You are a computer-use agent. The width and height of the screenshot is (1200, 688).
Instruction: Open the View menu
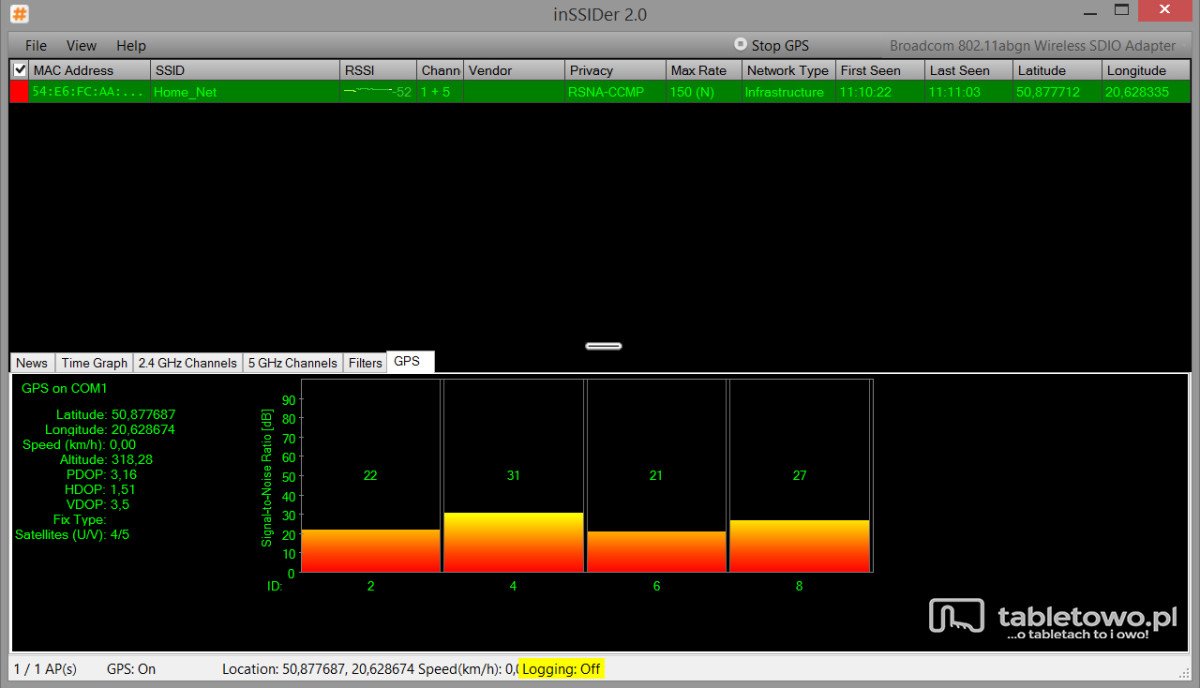81,45
